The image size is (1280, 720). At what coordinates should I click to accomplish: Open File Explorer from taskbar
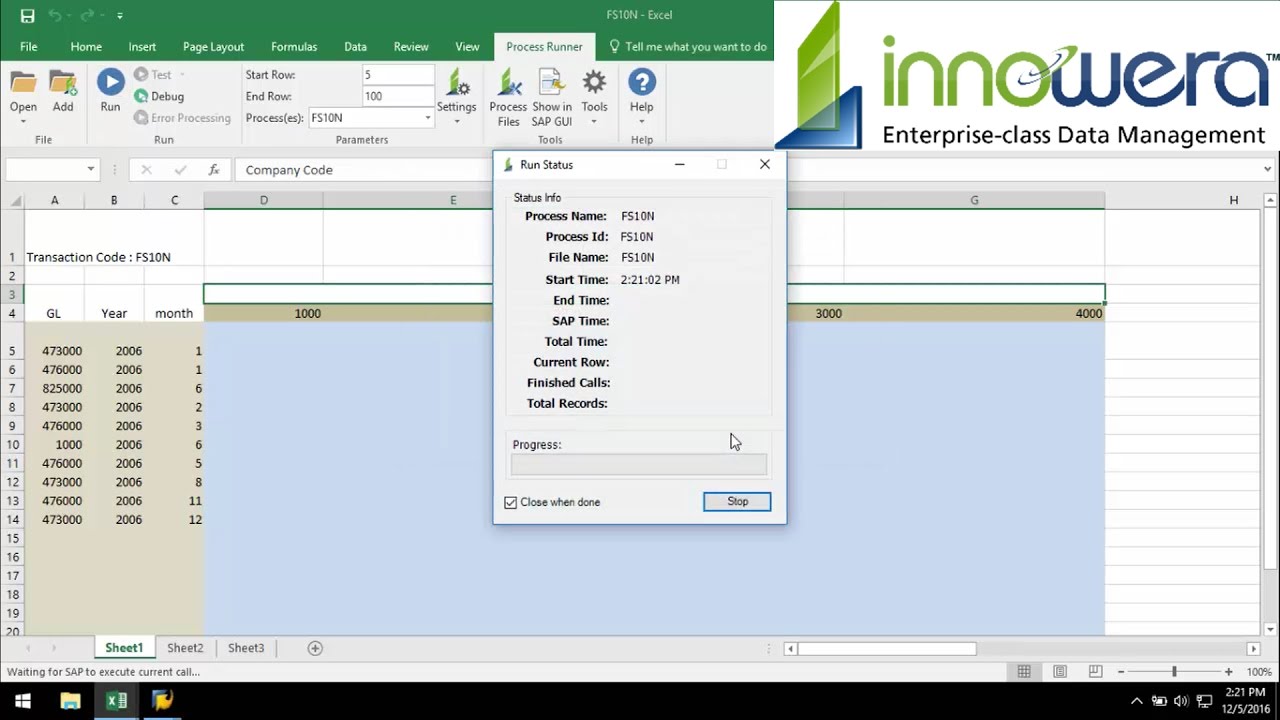click(x=70, y=701)
